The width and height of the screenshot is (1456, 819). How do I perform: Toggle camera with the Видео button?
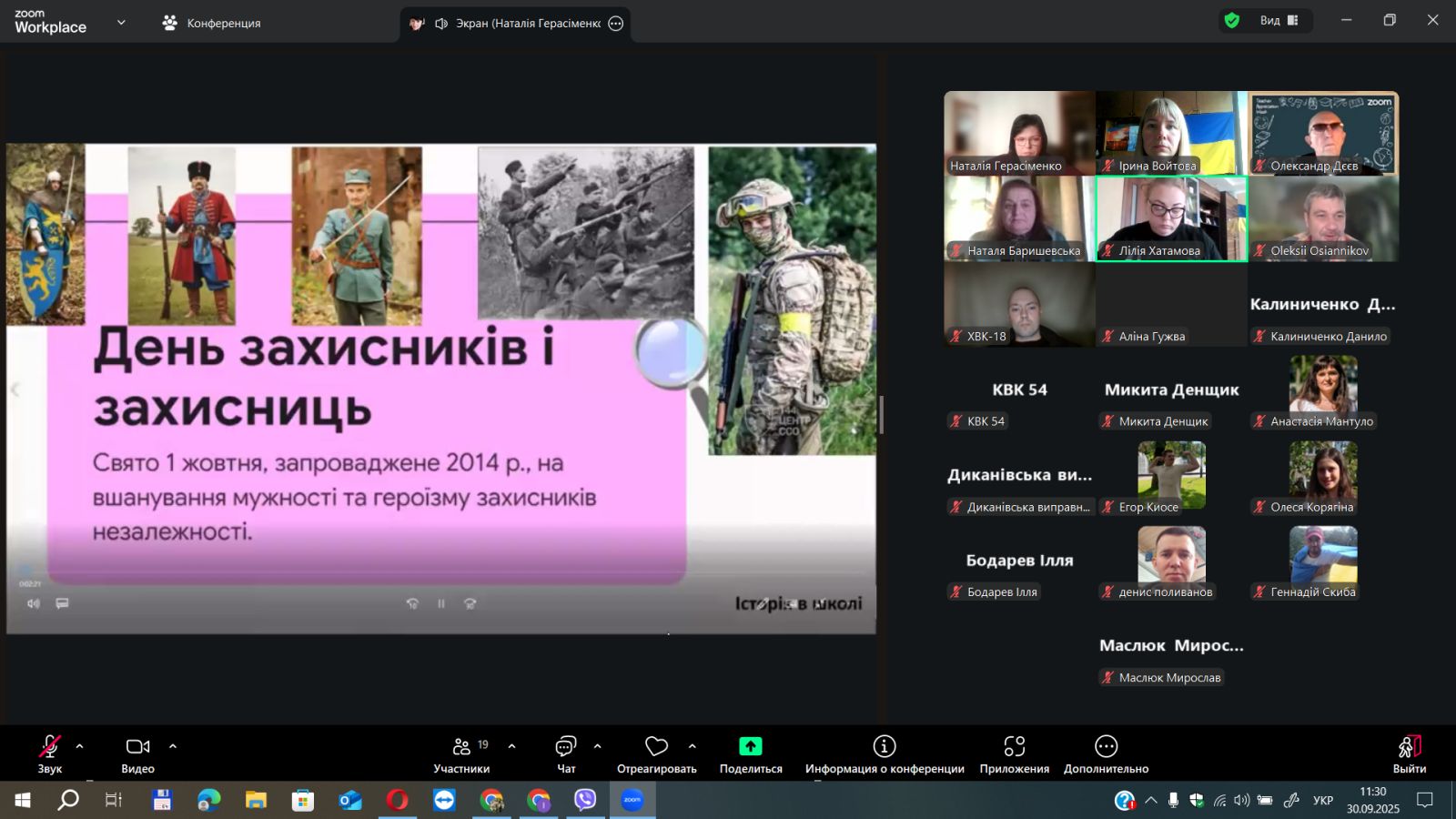137,754
